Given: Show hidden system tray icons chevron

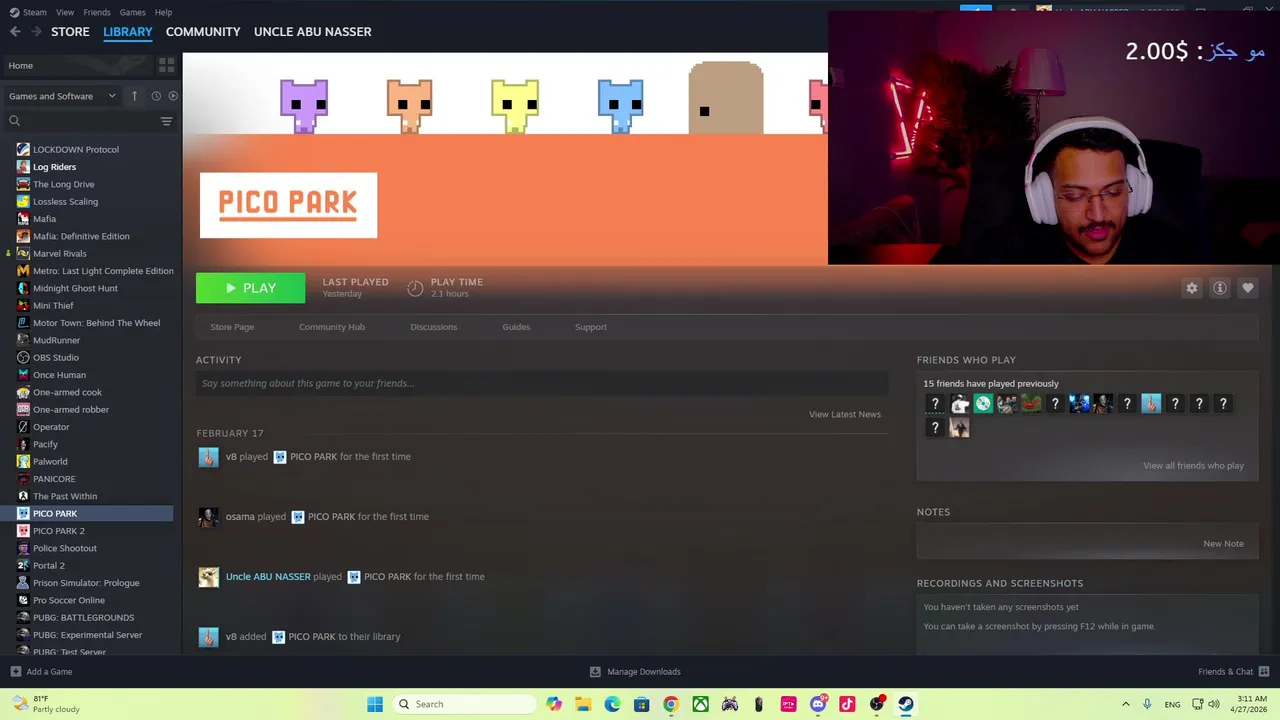Looking at the screenshot, I should 1125,704.
